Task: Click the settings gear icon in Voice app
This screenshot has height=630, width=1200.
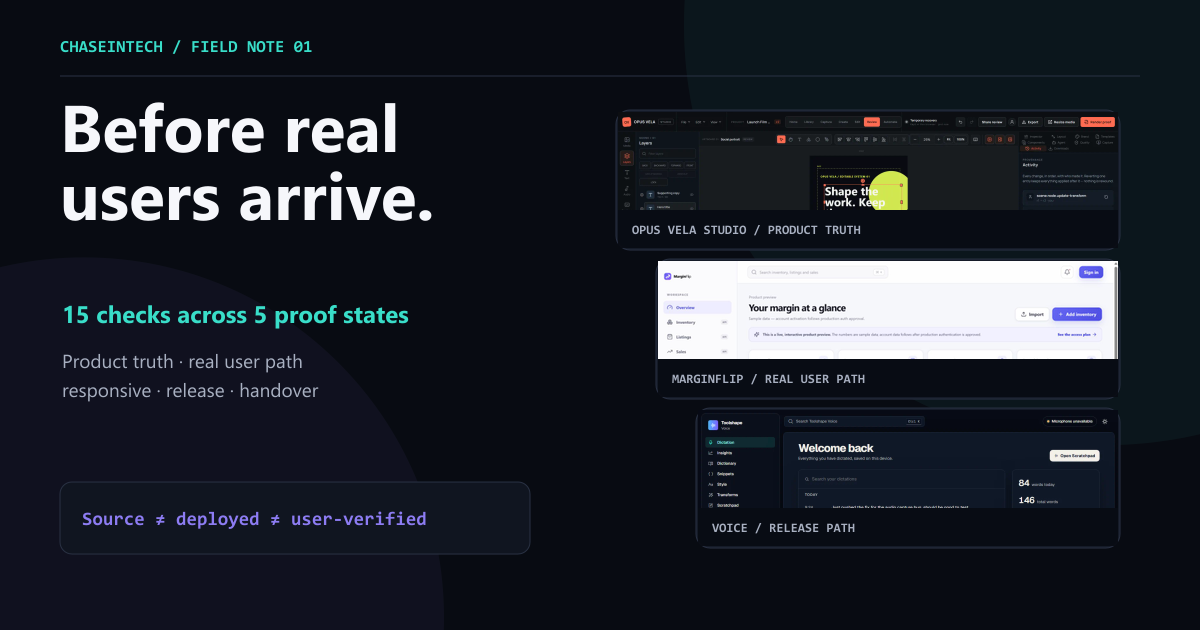Action: [1105, 421]
